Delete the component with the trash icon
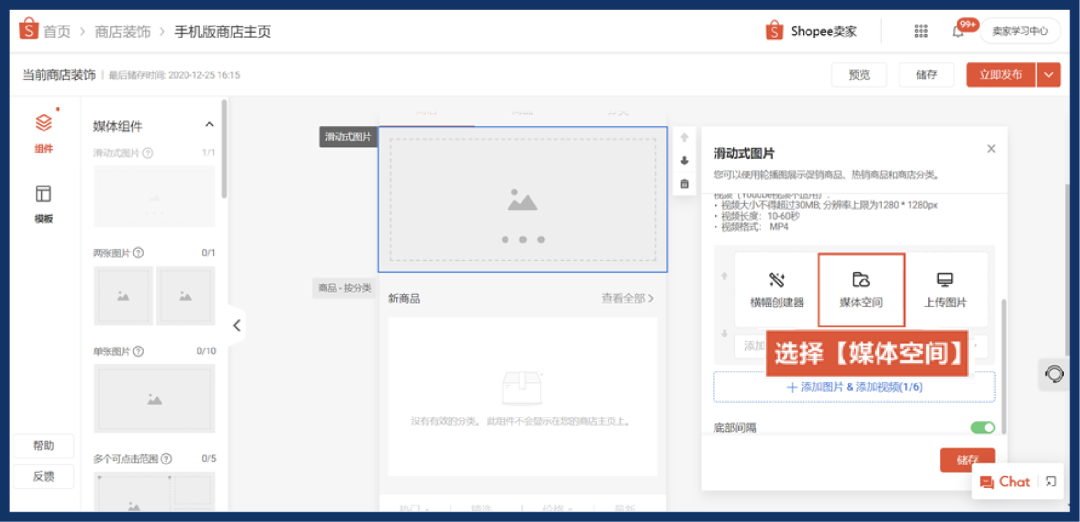Screen dimensions: 1080x522 coord(684,184)
